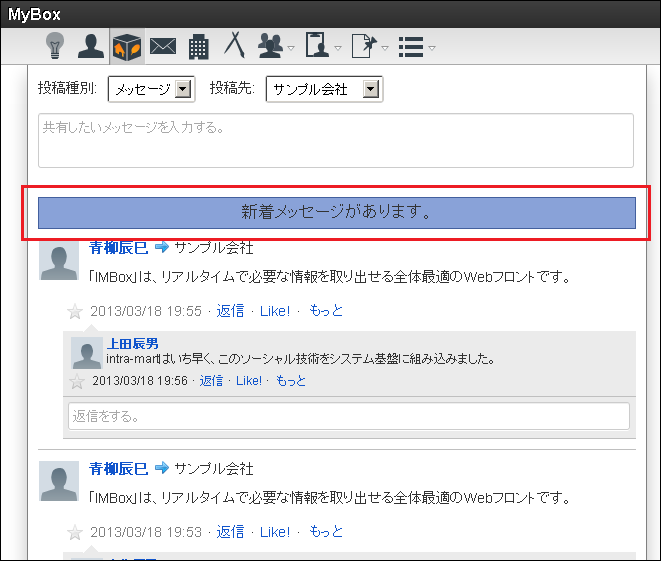This screenshot has height=563, width=662.
Task: Click 返信 on the 19:53 post
Action: [230, 532]
